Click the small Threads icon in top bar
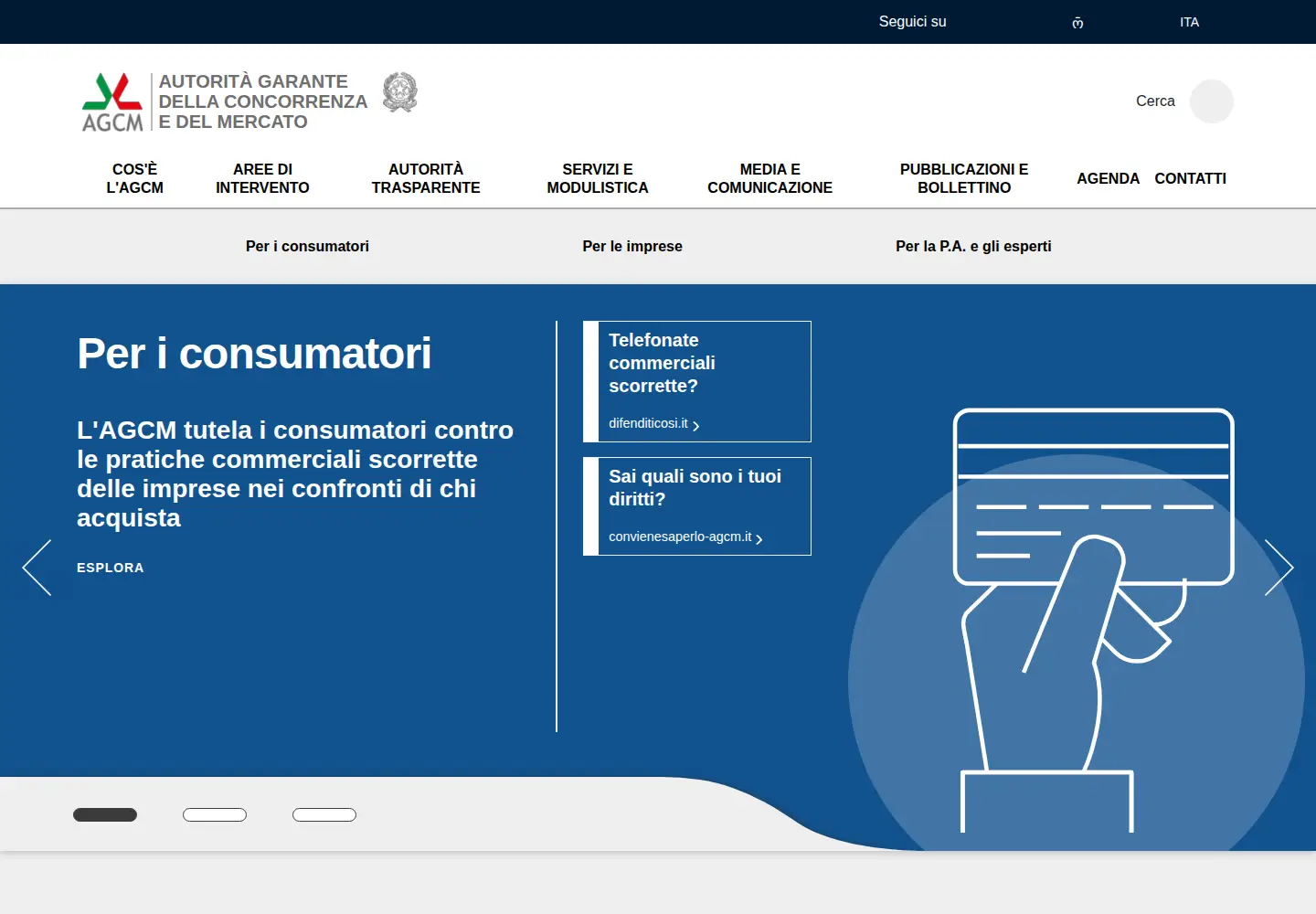The image size is (1316, 914). click(1077, 23)
